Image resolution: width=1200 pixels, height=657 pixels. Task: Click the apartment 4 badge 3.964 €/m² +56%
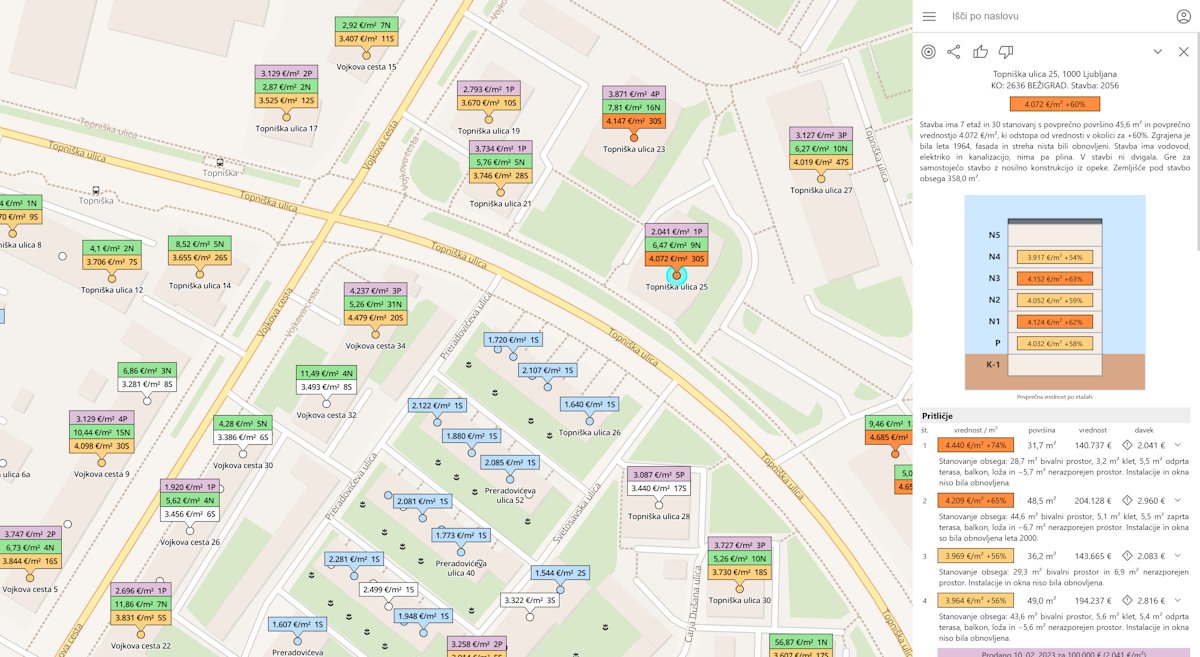(975, 600)
